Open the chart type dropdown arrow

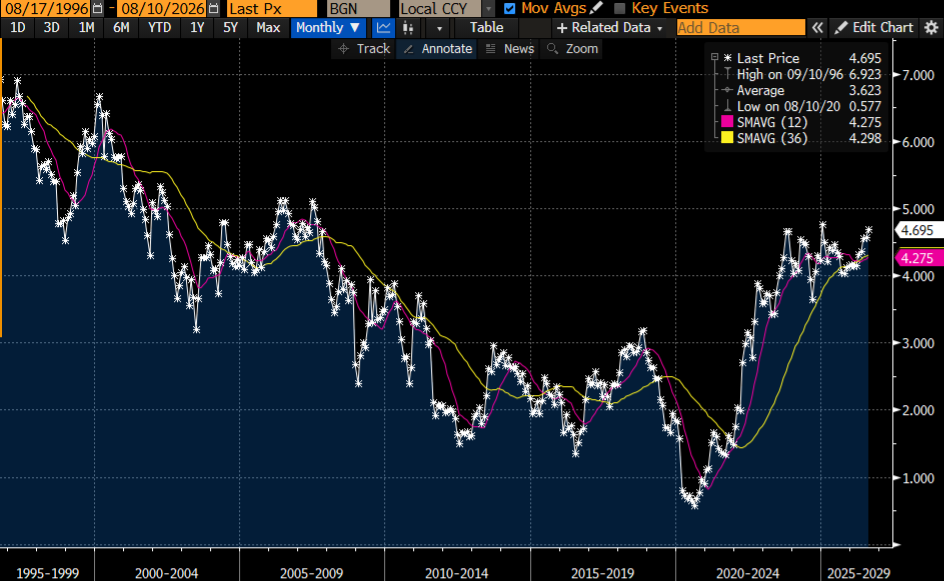(439, 28)
